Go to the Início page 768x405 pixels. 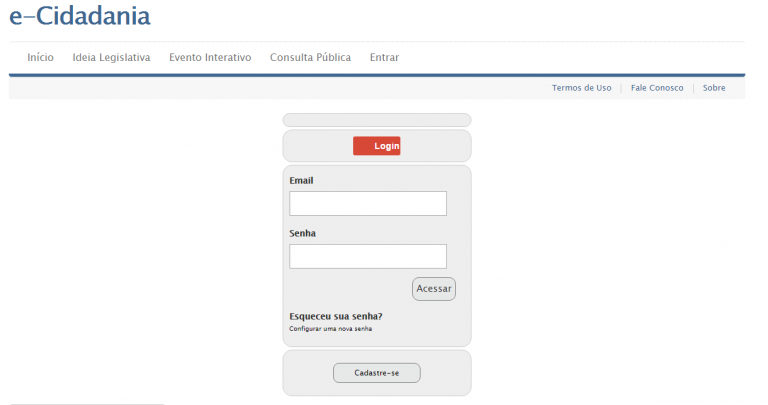pyautogui.click(x=40, y=58)
